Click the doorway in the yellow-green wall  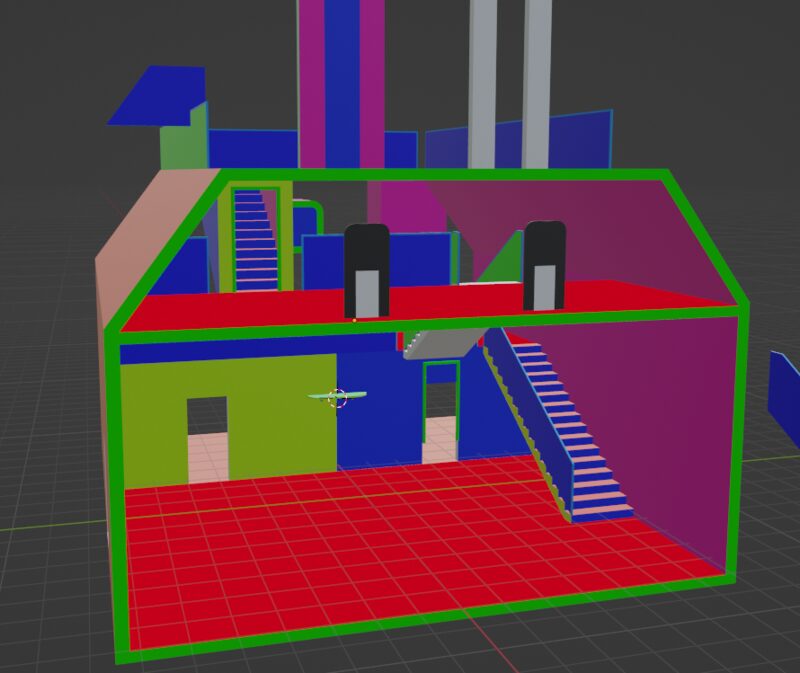207,437
